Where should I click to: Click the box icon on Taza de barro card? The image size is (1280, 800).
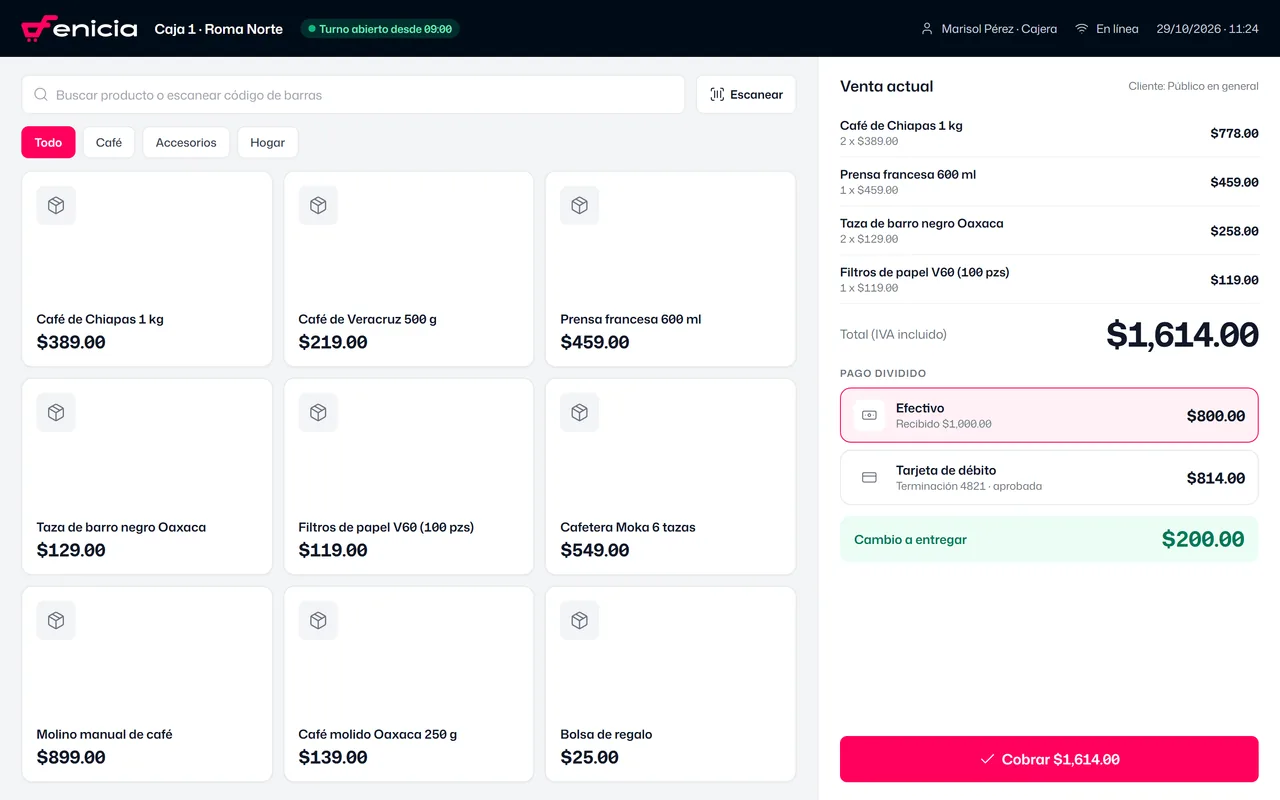(56, 412)
